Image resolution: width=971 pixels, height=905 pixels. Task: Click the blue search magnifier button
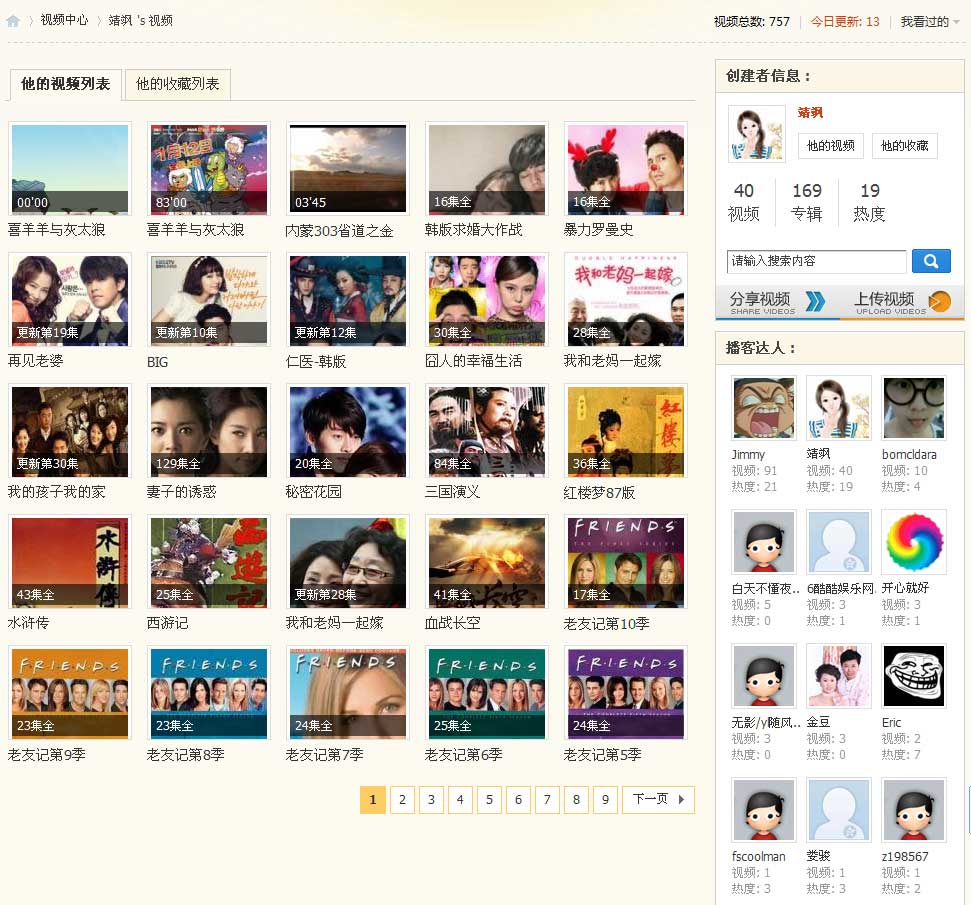pos(931,261)
